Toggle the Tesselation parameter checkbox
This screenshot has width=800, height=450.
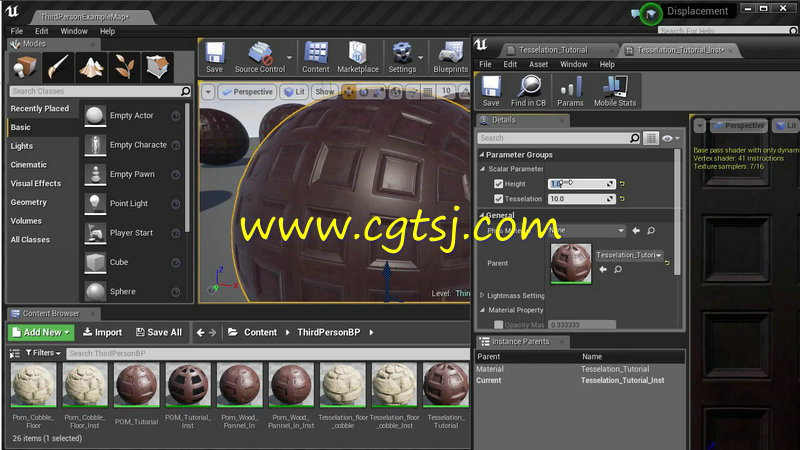498,199
